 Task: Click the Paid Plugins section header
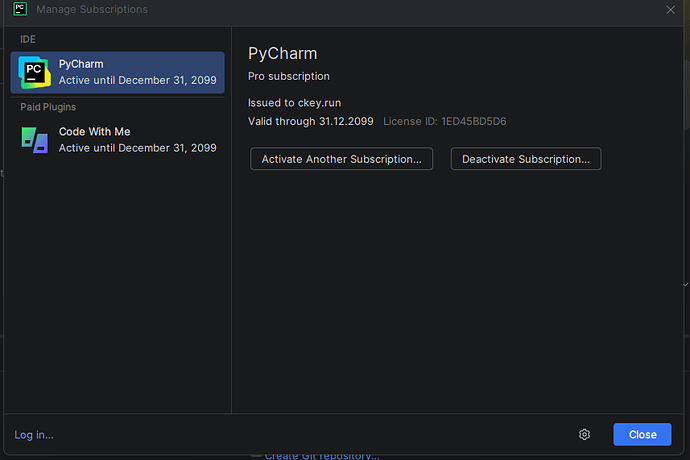(x=48, y=107)
